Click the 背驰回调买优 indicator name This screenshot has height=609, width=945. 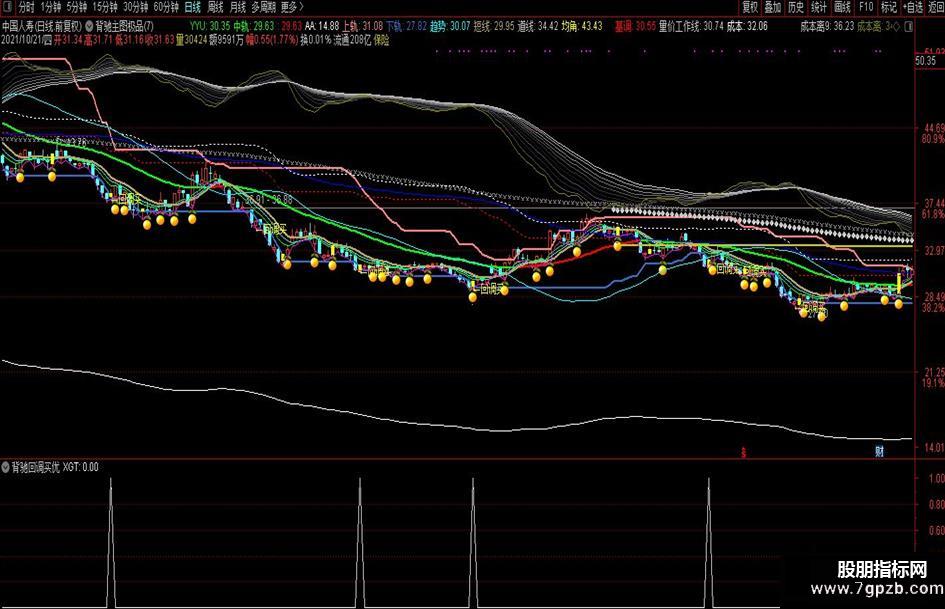pos(36,467)
